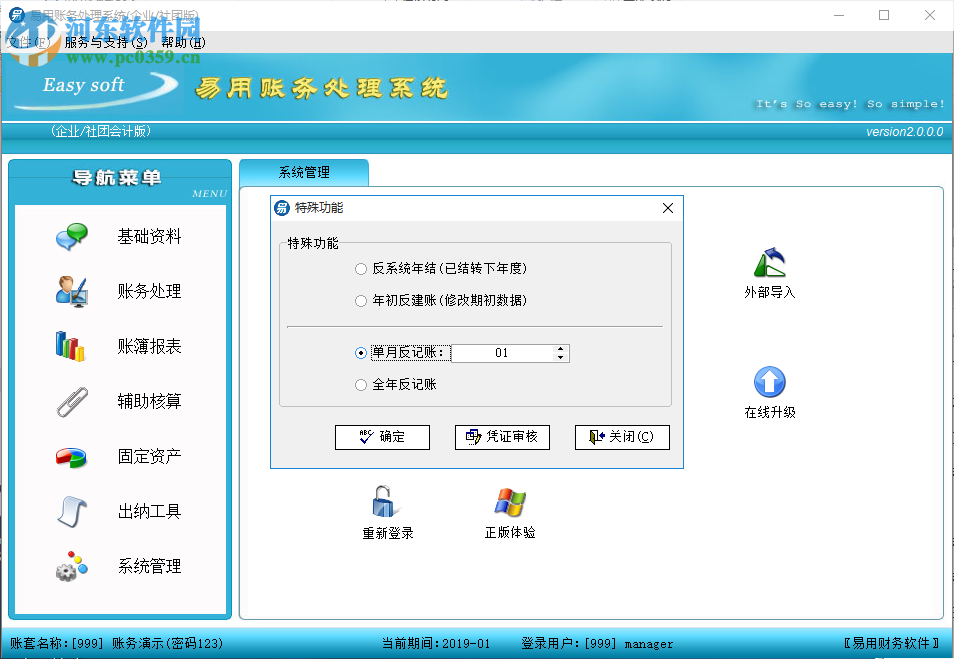Click the 凭证审核 button
The image size is (954, 659).
pos(502,437)
